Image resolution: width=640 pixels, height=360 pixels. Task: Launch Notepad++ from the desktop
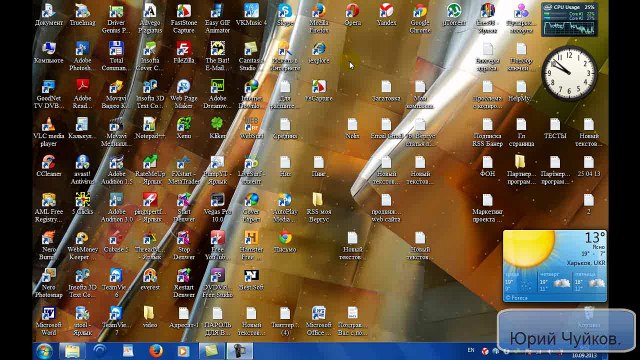tap(150, 128)
